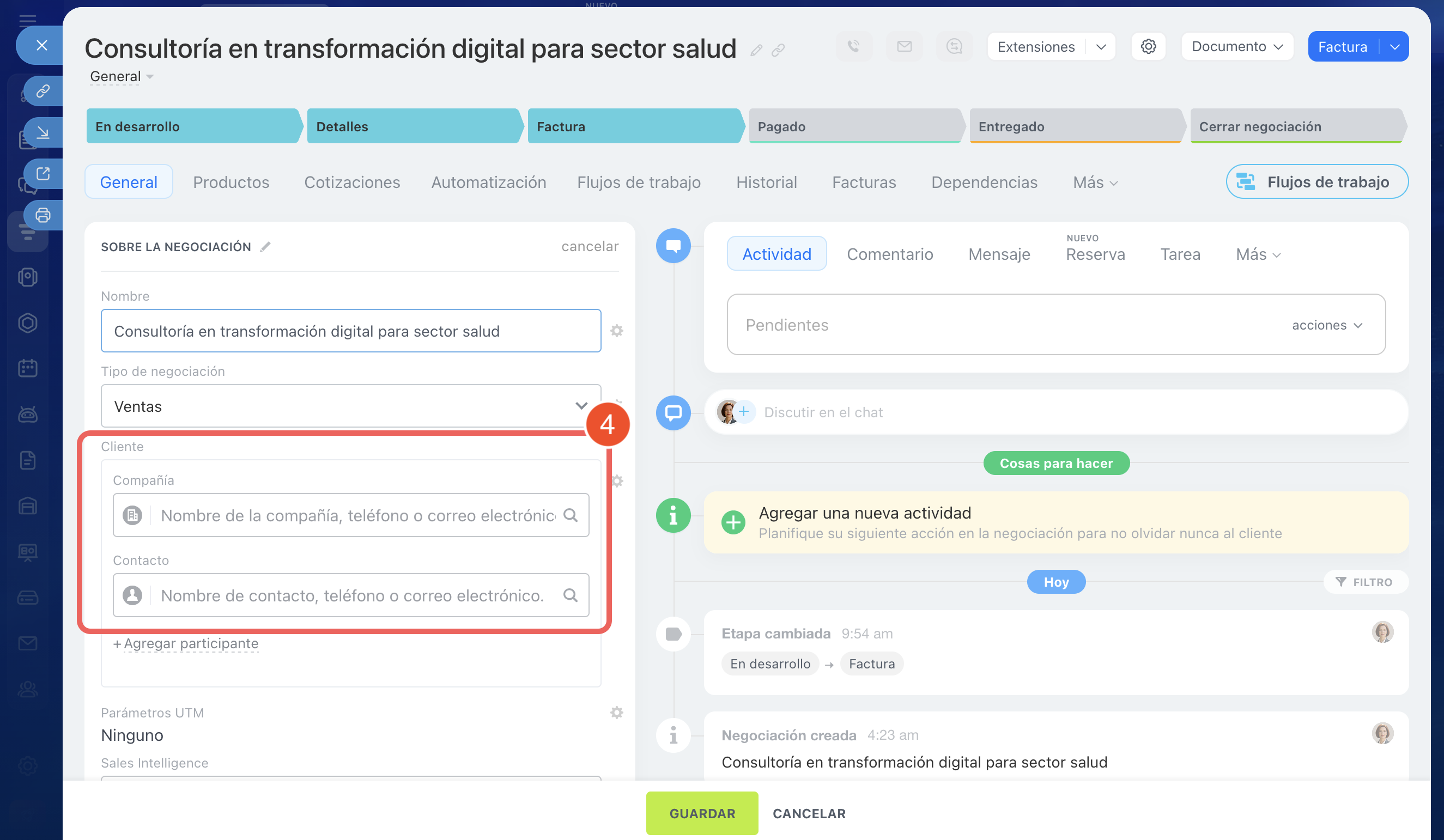Screen dimensions: 1444x840
Task: Switch to the Productos tab
Action: (x=231, y=182)
